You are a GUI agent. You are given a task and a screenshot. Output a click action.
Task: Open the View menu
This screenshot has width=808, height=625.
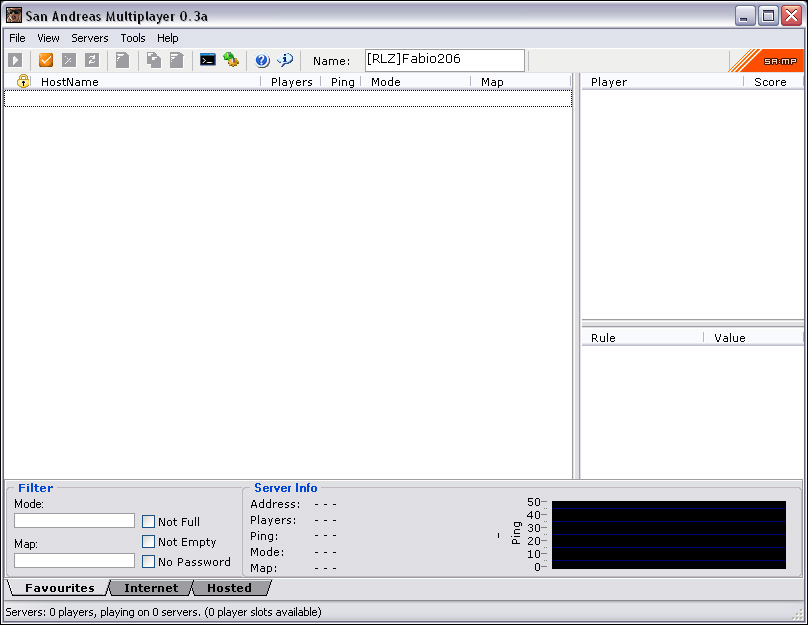48,38
